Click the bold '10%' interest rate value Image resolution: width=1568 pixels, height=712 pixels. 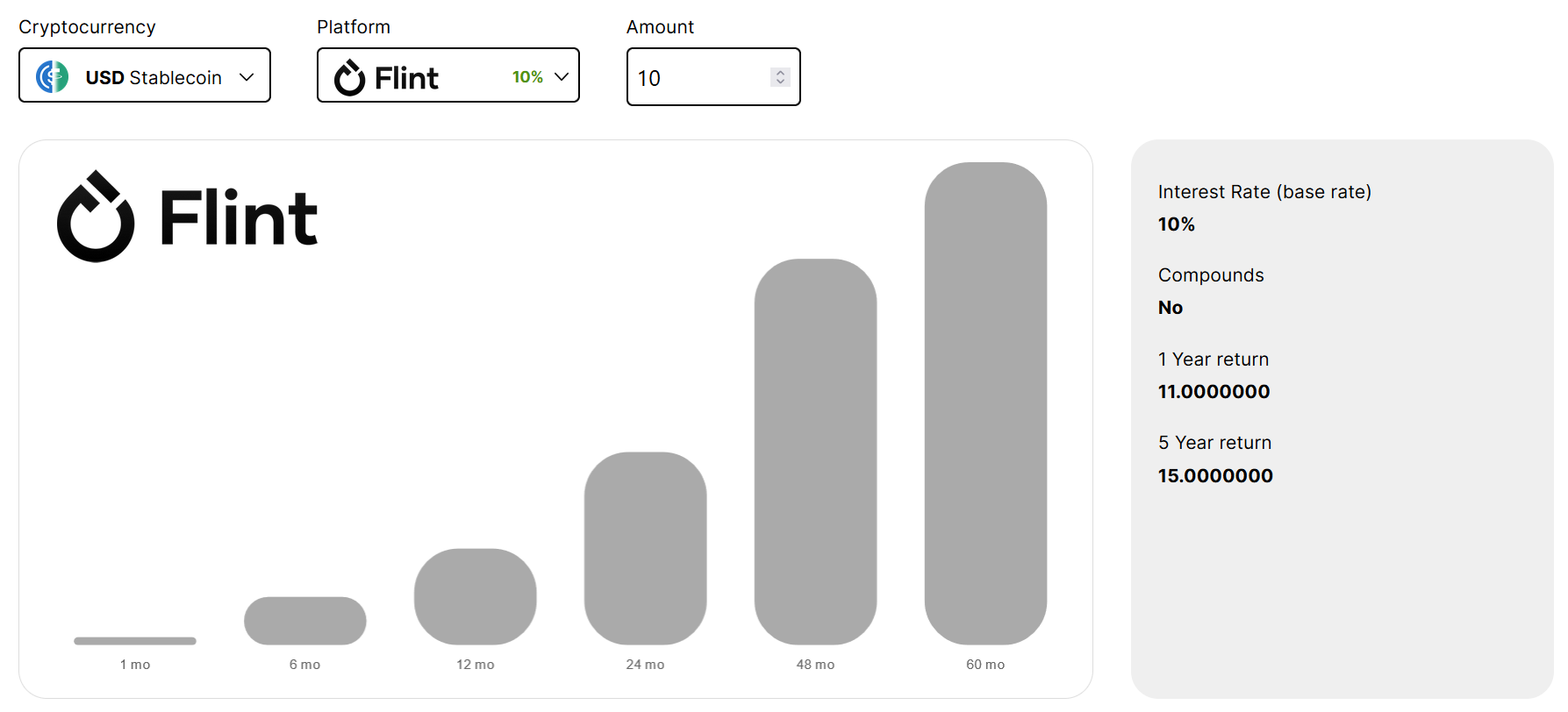point(1177,224)
